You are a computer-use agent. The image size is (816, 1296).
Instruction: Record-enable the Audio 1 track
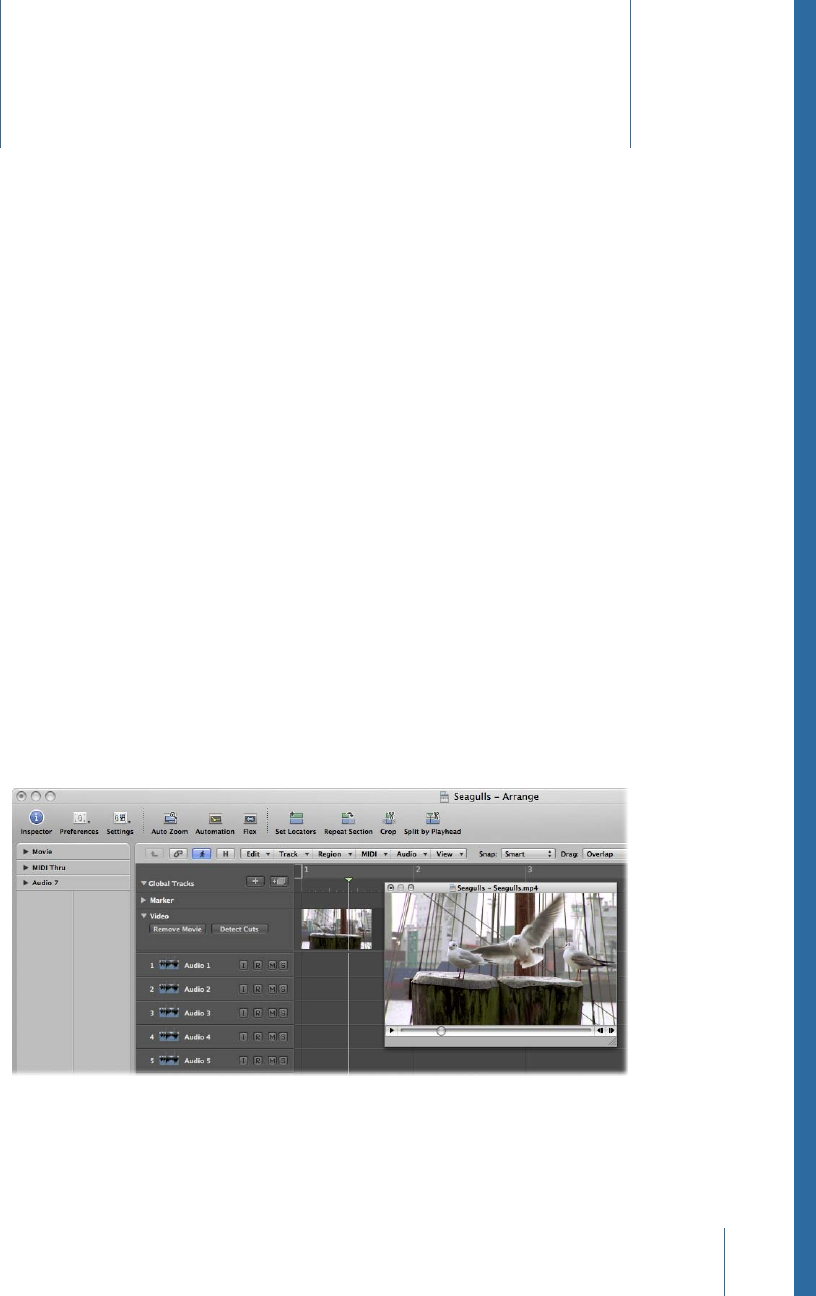(257, 965)
